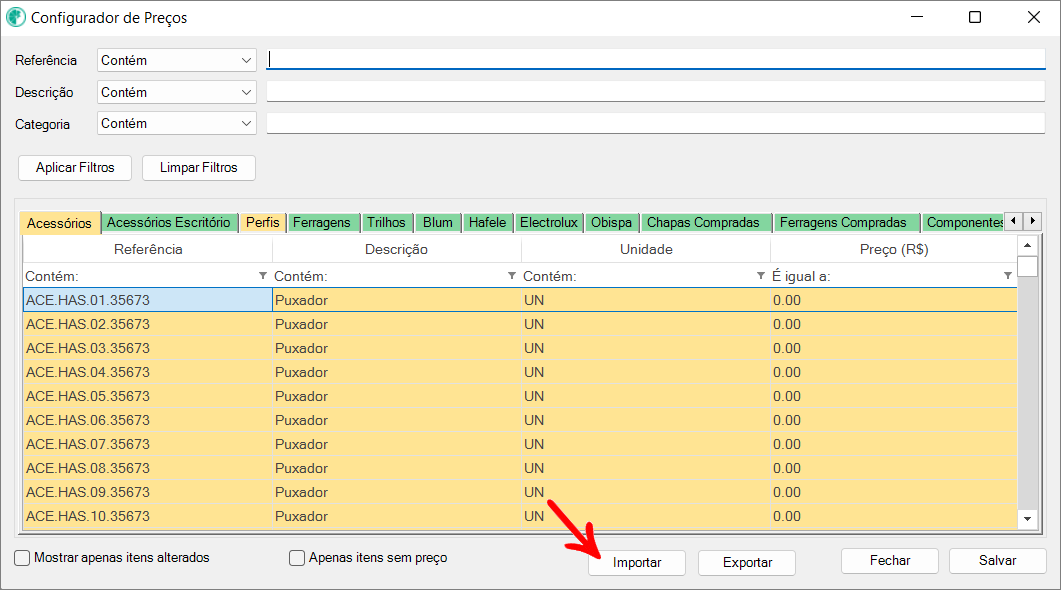Click the filter icon in Unidade column
Screen dimensions: 1061x590
[761, 276]
